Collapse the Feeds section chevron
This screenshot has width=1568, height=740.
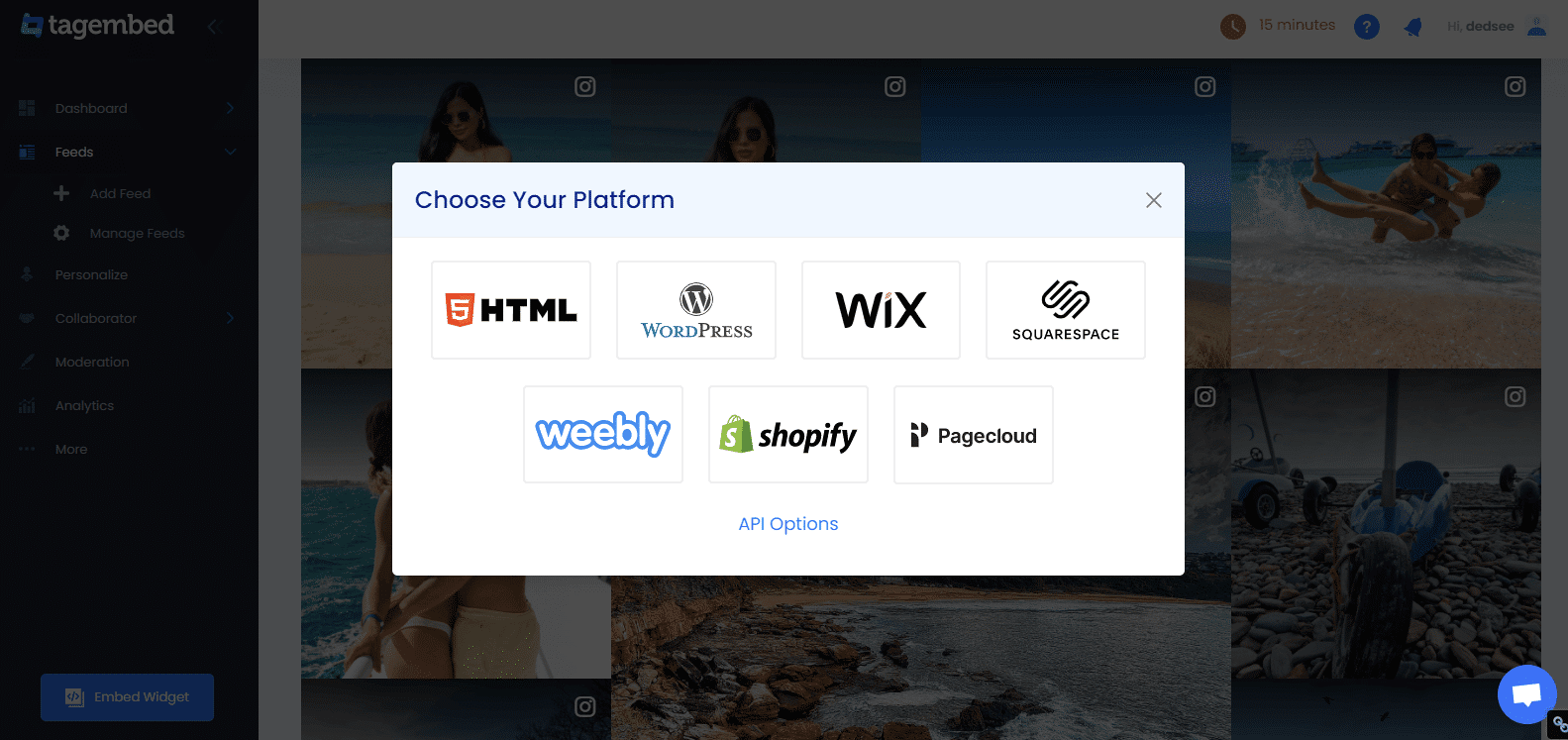tap(230, 152)
